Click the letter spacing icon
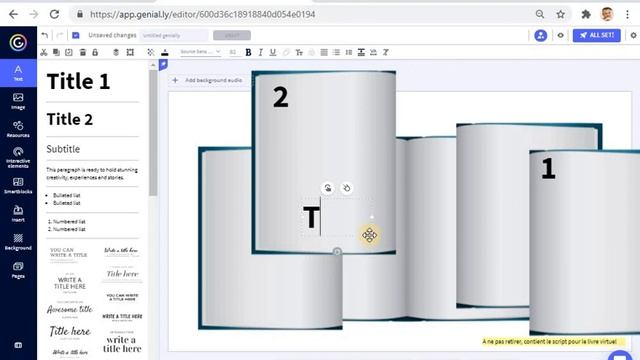The image size is (640, 360). pos(373,52)
